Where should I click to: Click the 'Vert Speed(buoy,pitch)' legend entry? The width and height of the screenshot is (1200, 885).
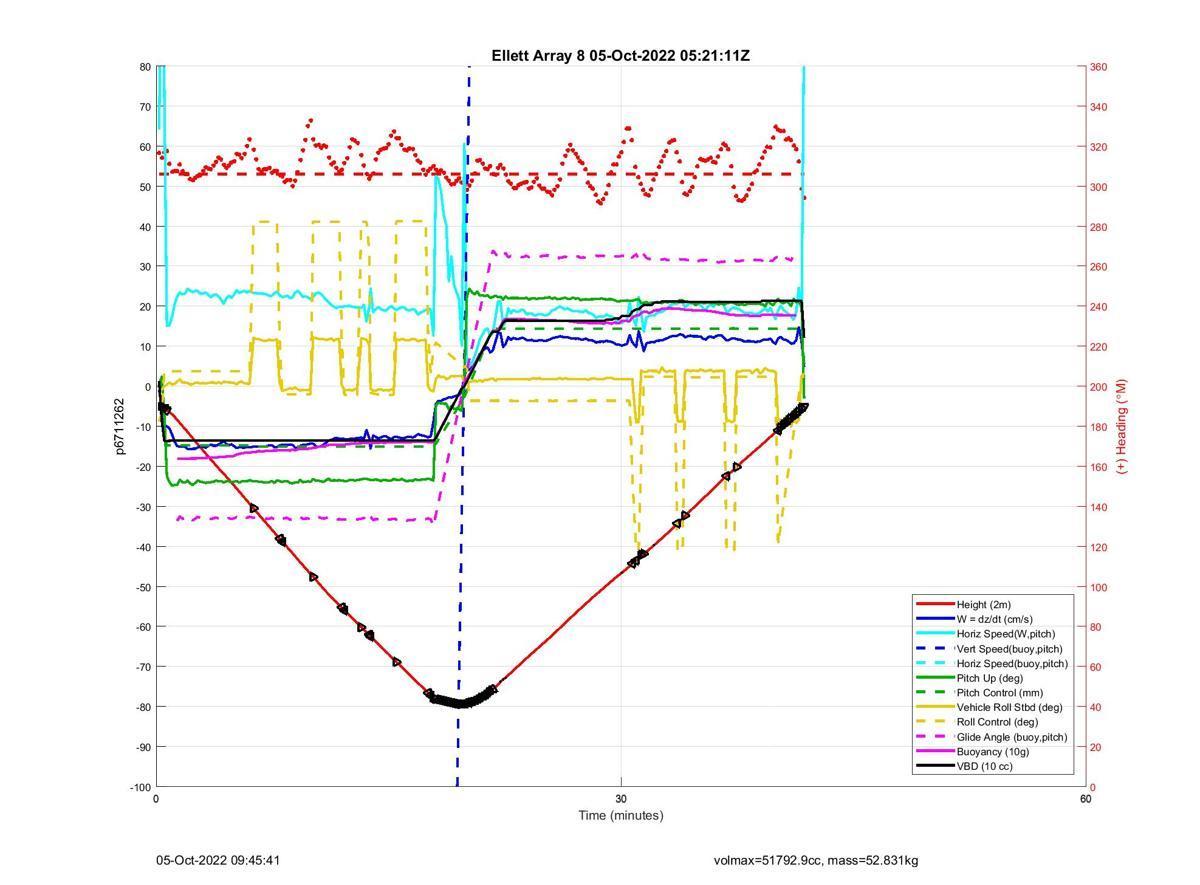(x=991, y=648)
